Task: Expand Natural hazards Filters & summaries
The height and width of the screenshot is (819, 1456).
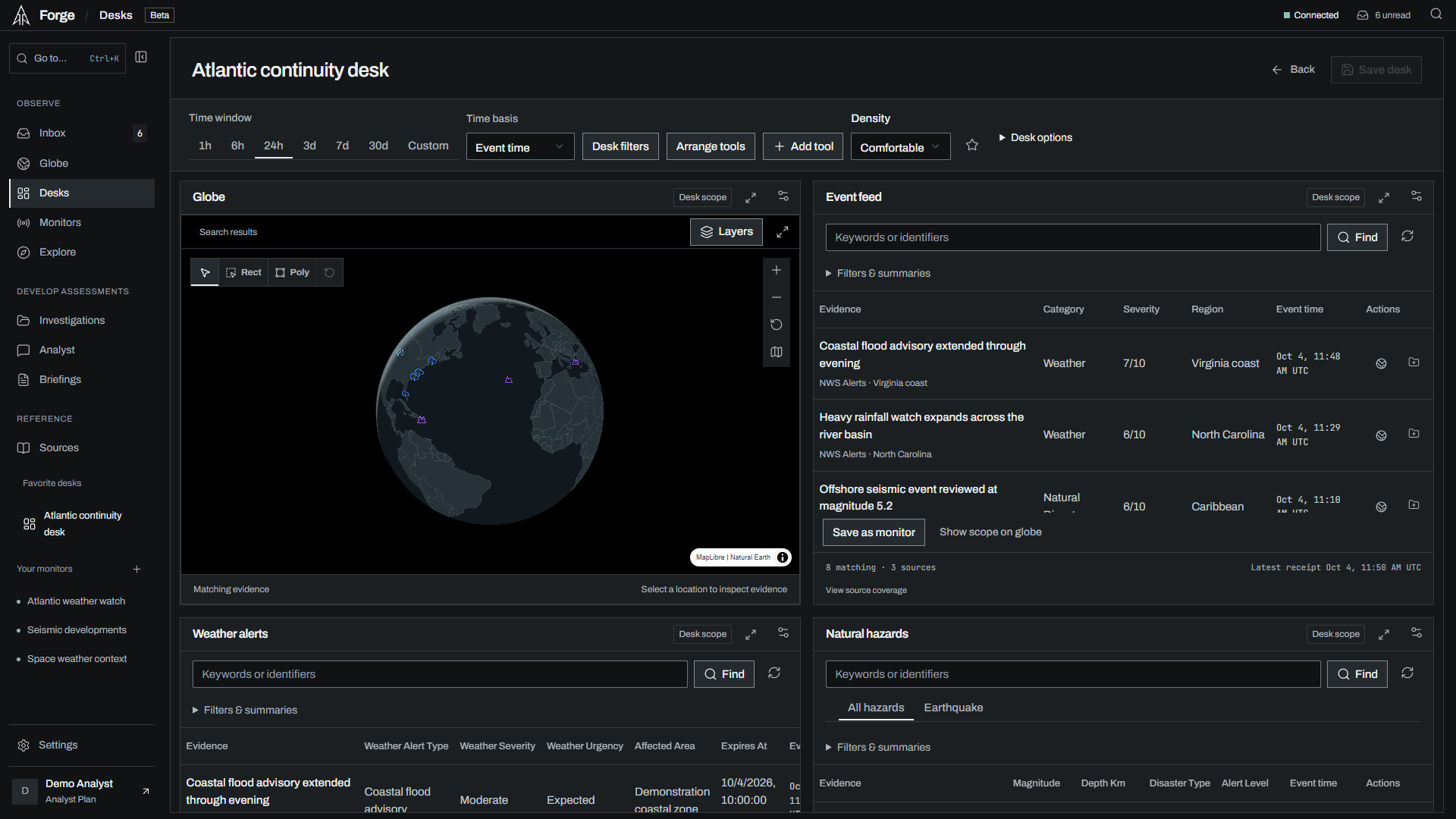Action: tap(878, 748)
